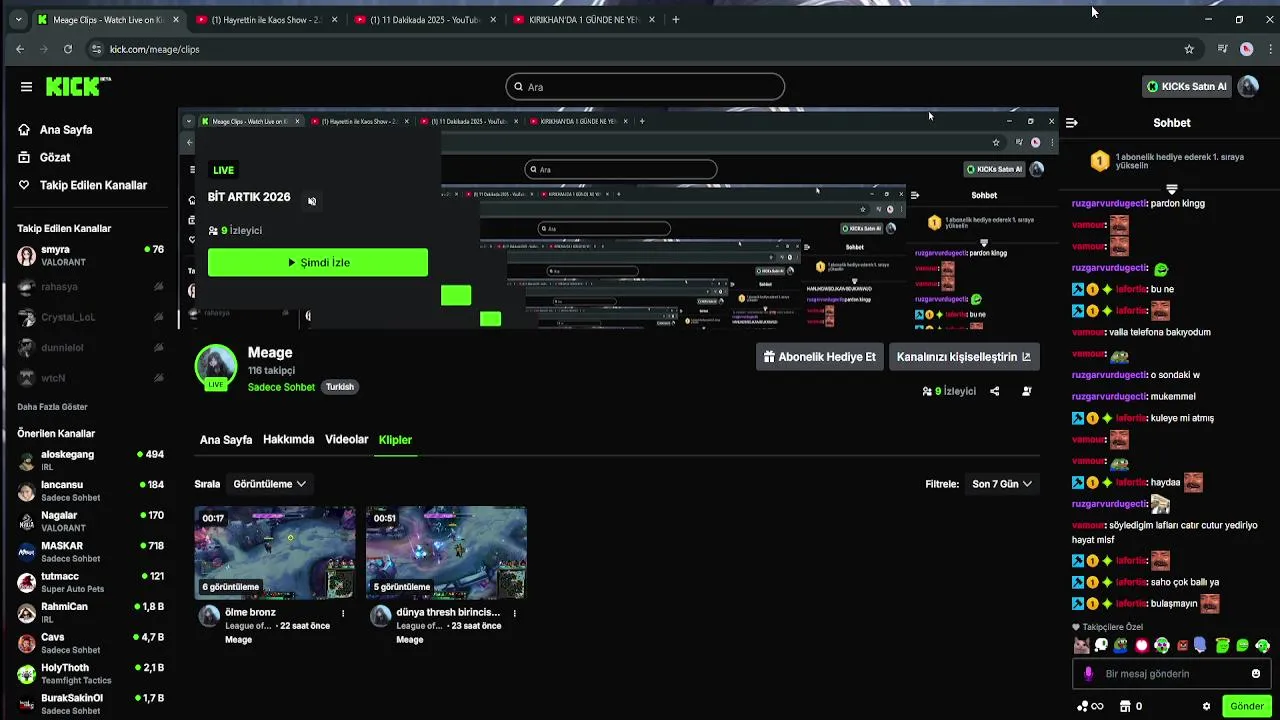
Task: Open options menu for dünya thresh clip
Action: coord(514,613)
